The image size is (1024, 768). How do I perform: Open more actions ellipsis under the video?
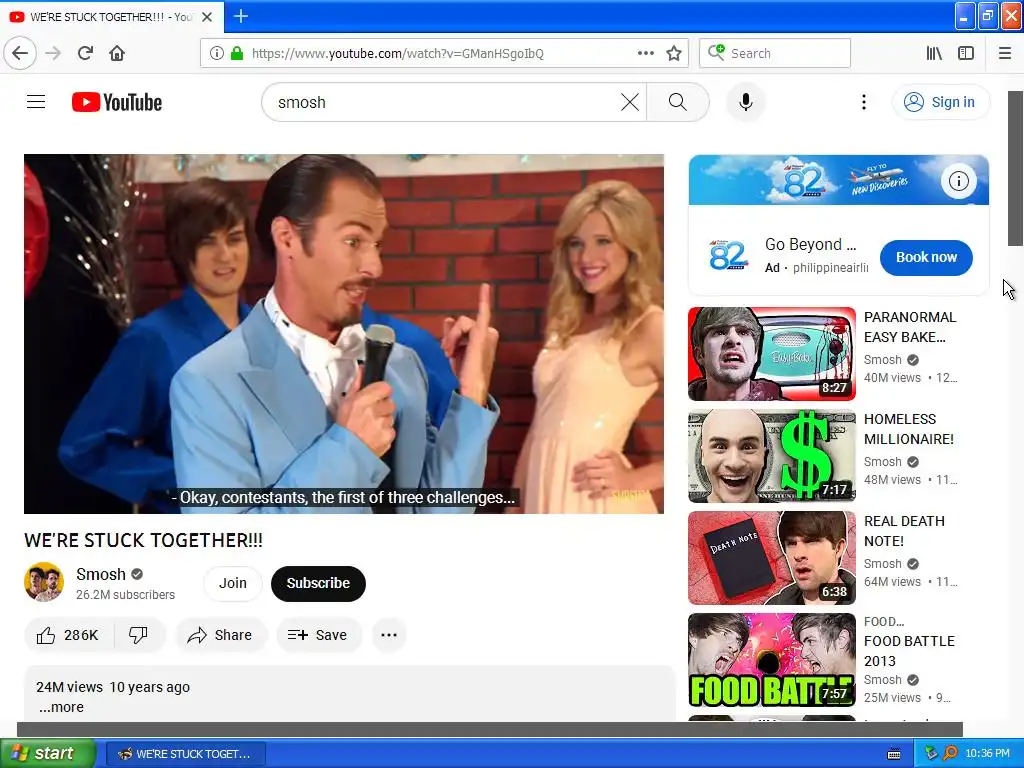389,635
